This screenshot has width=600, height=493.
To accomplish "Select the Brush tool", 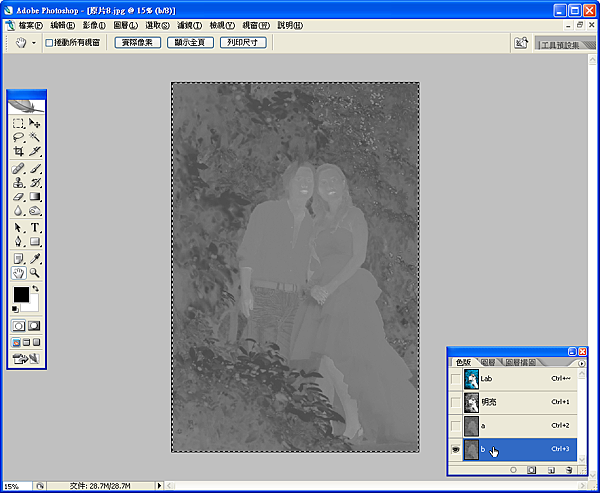I will [35, 168].
